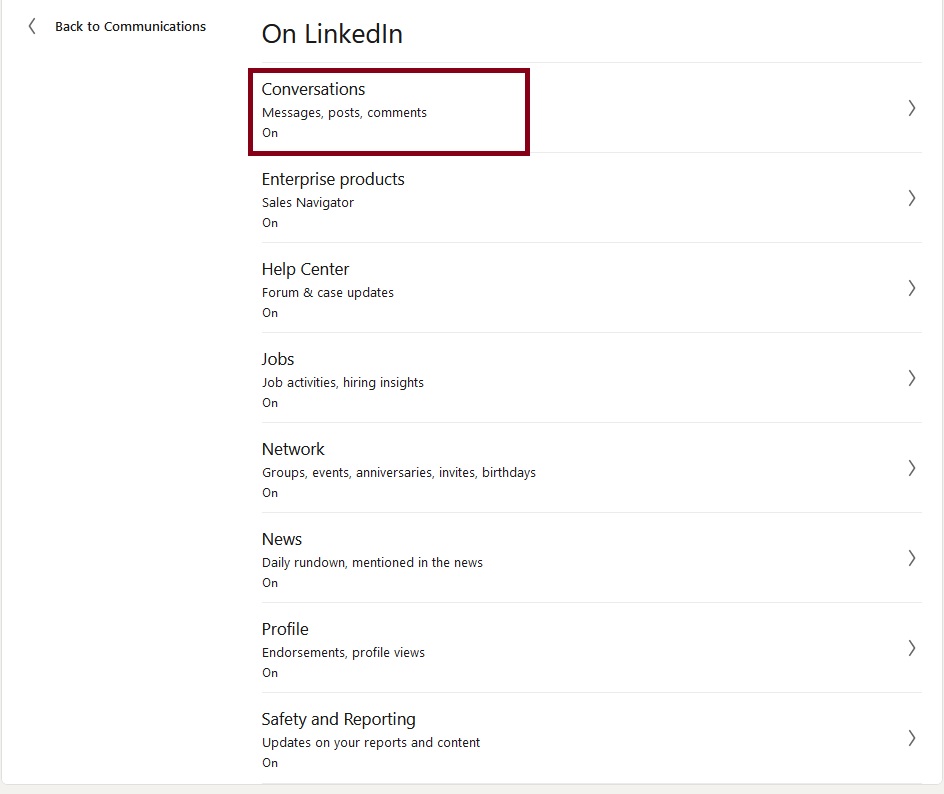Click the arrow icon on the Network row

pos(911,468)
